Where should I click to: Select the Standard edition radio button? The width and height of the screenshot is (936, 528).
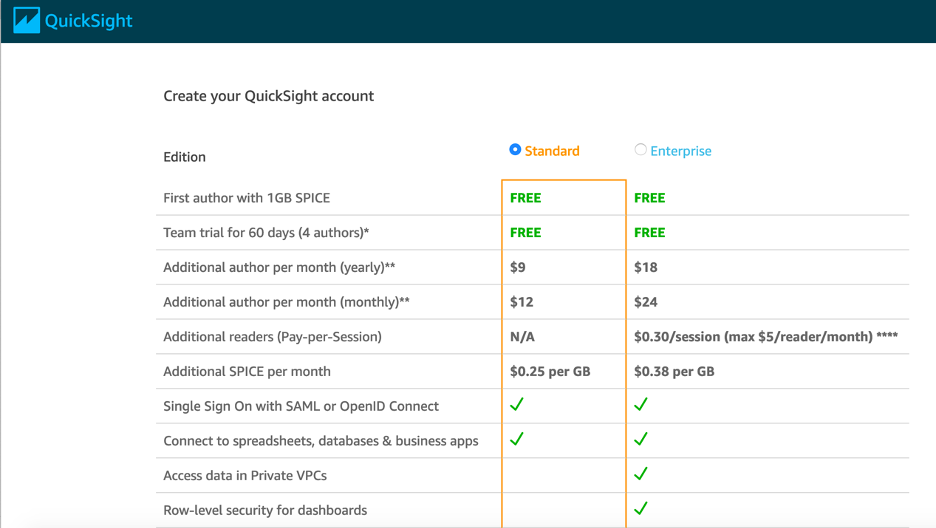(515, 150)
